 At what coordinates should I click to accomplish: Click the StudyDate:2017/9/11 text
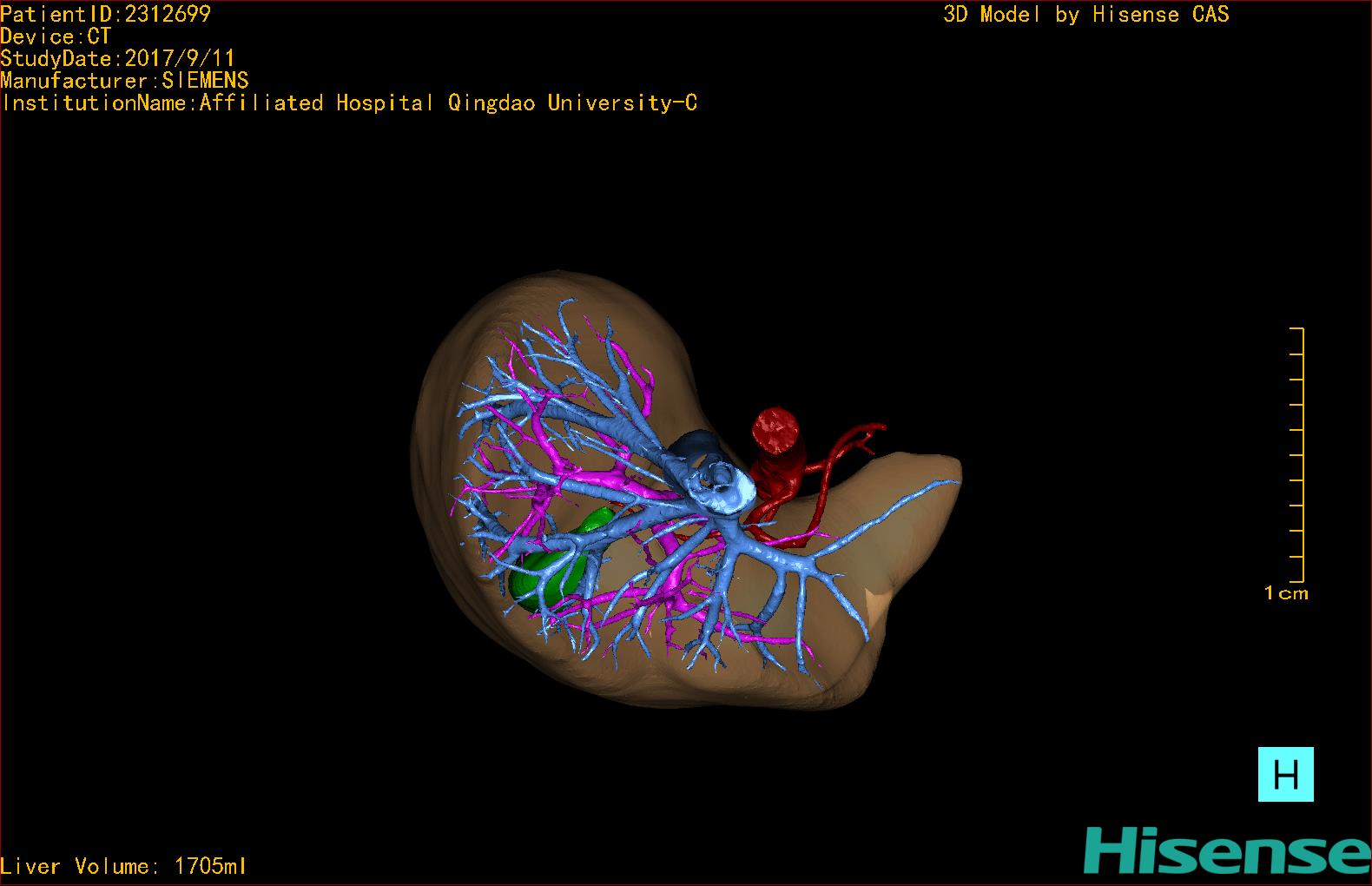(117, 58)
